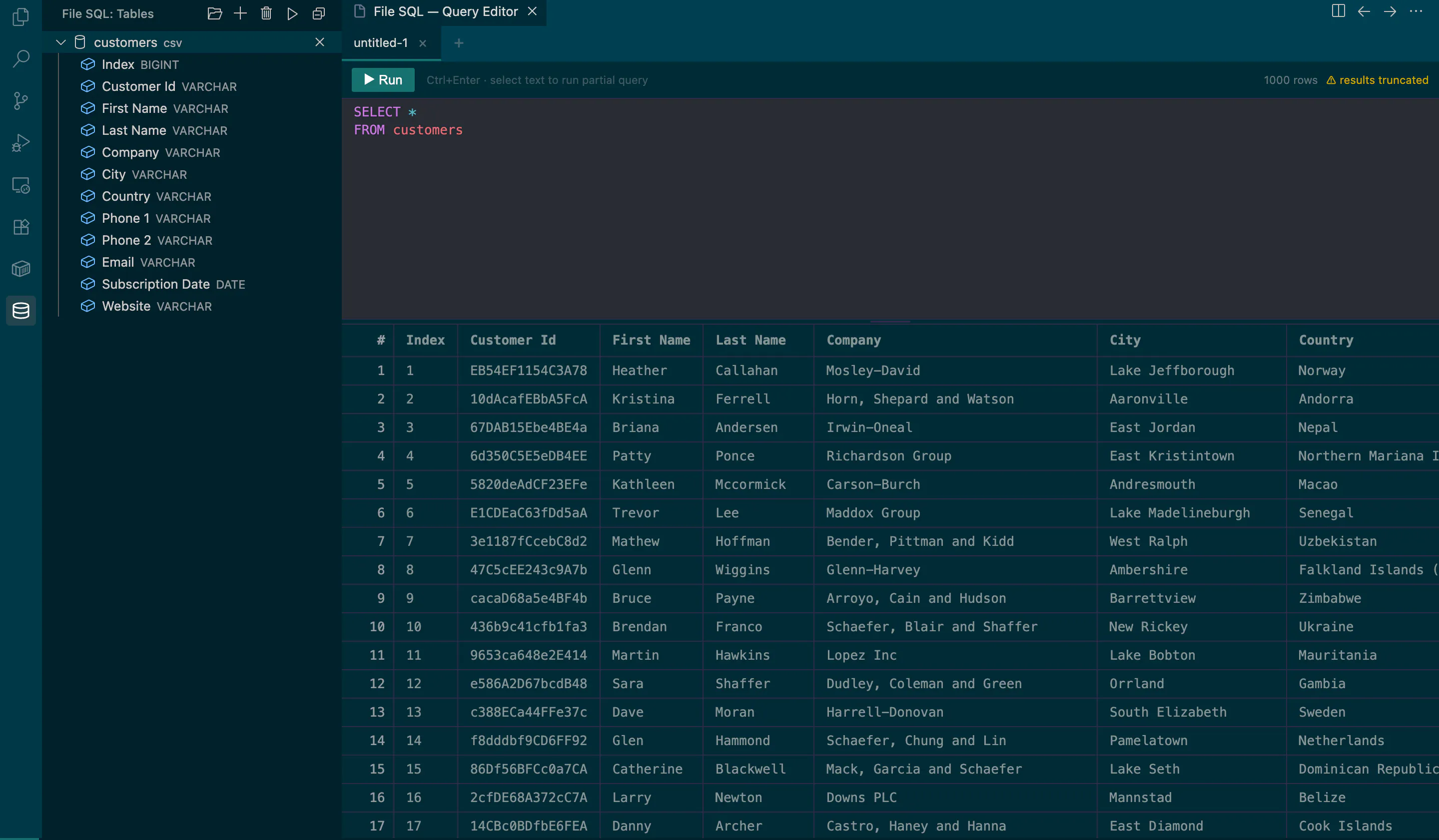Click the 1000 rows count label
1439x840 pixels.
(x=1291, y=80)
